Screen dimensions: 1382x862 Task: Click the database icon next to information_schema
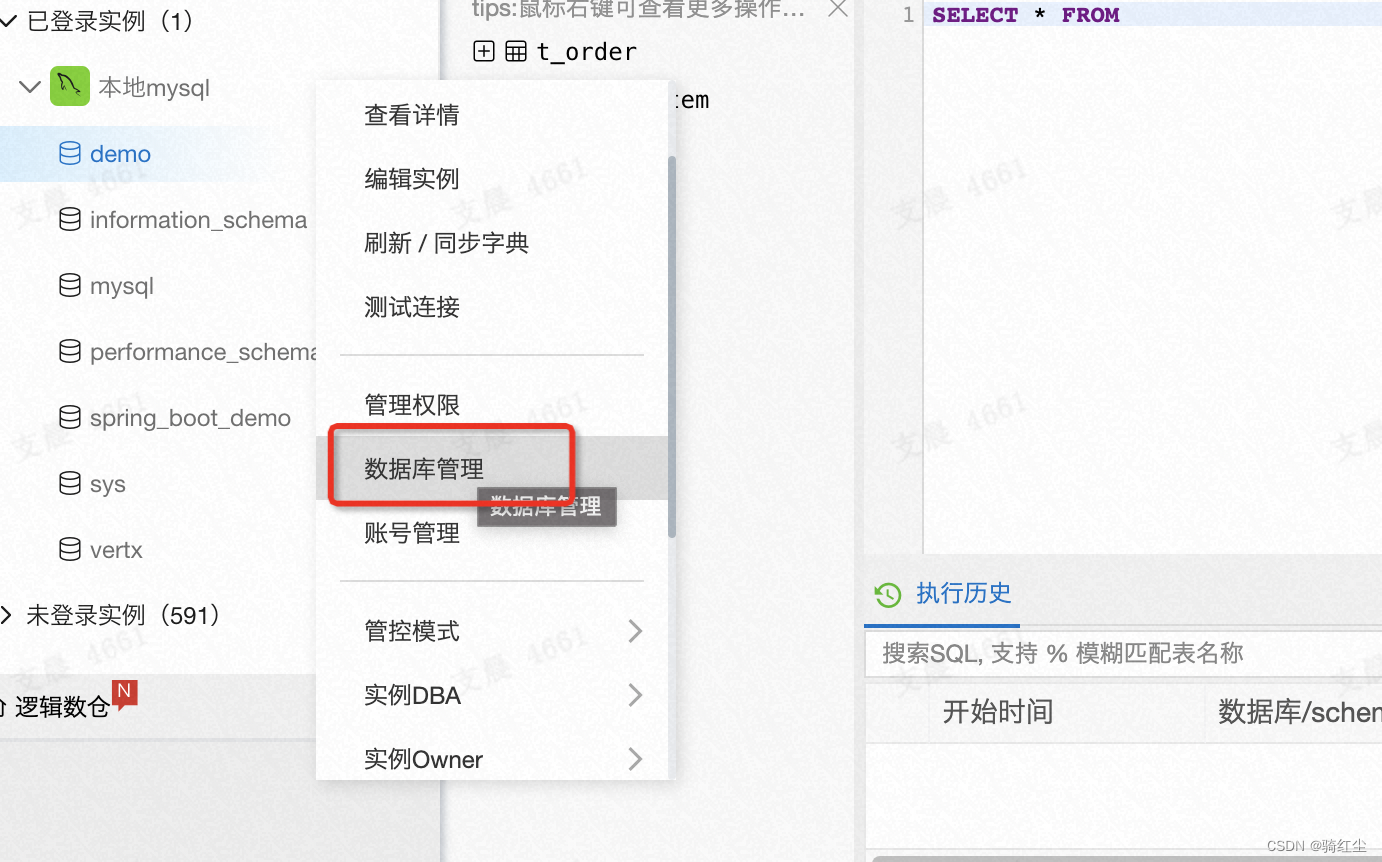click(70, 220)
